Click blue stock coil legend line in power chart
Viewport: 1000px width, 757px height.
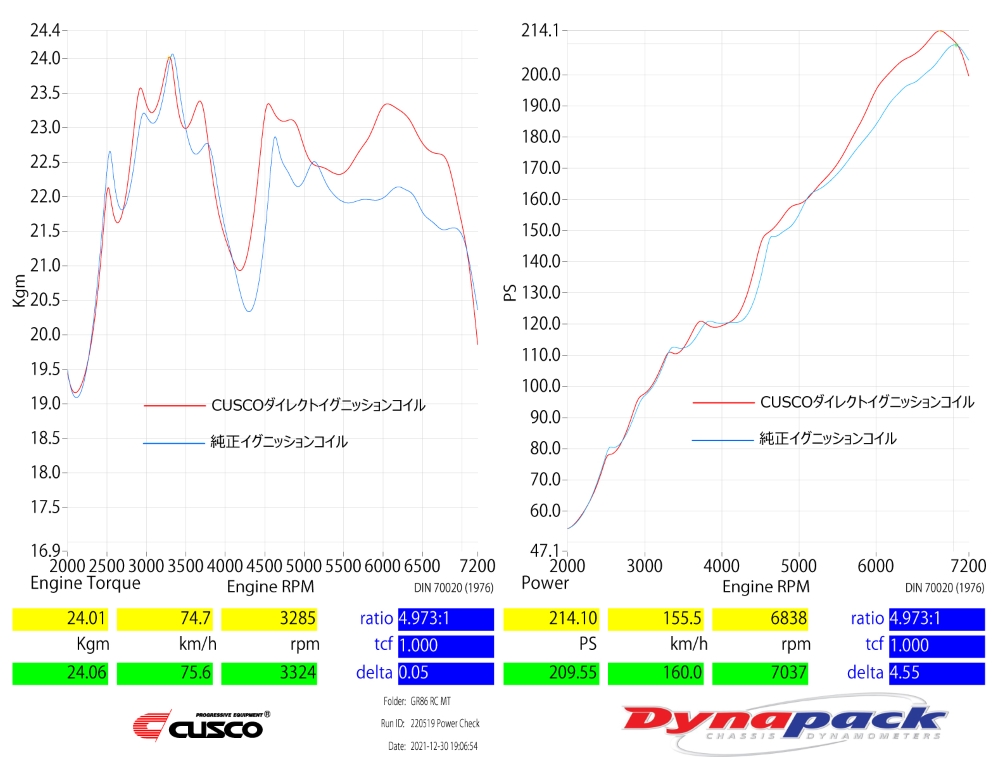(722, 439)
